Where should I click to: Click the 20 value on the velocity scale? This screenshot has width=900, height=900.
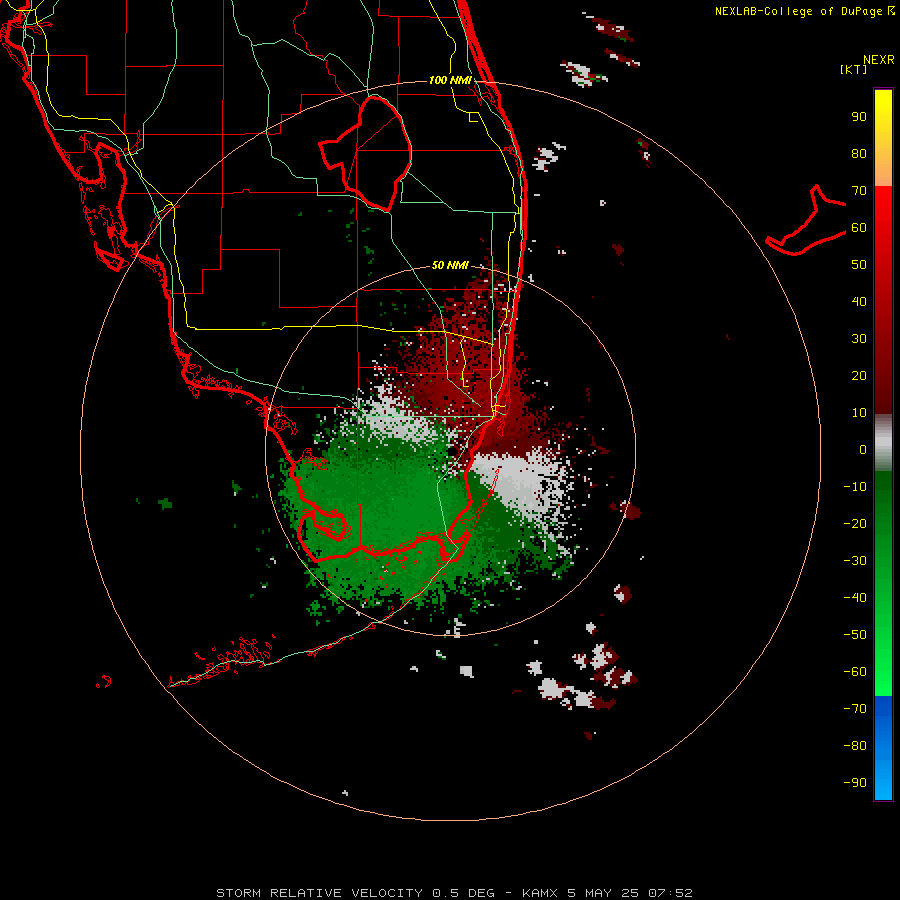point(859,376)
